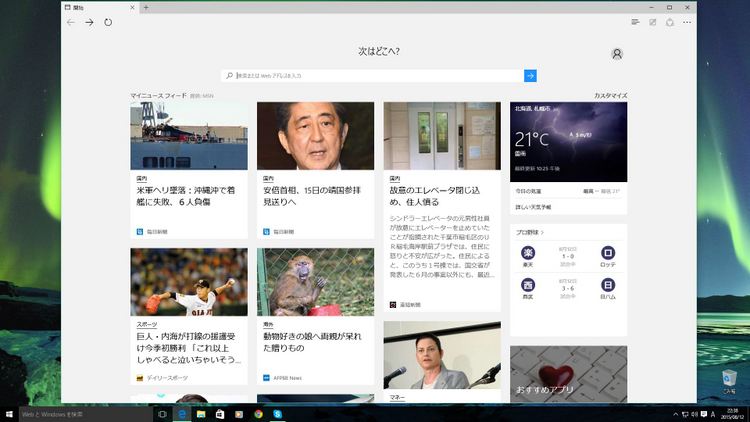Viewport: 750px width, 422px height.
Task: Show hidden system tray icons chevron
Action: 675,414
